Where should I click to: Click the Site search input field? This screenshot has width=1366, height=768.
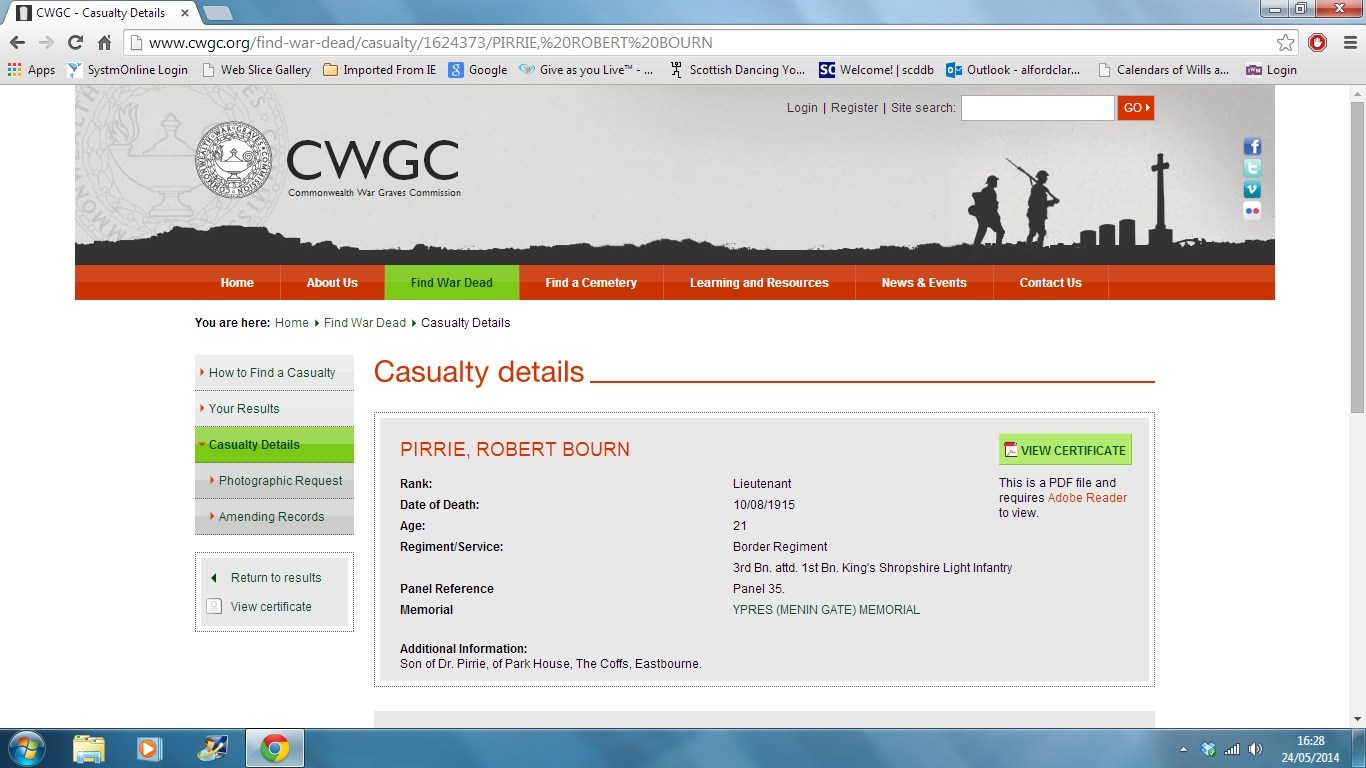(1037, 108)
